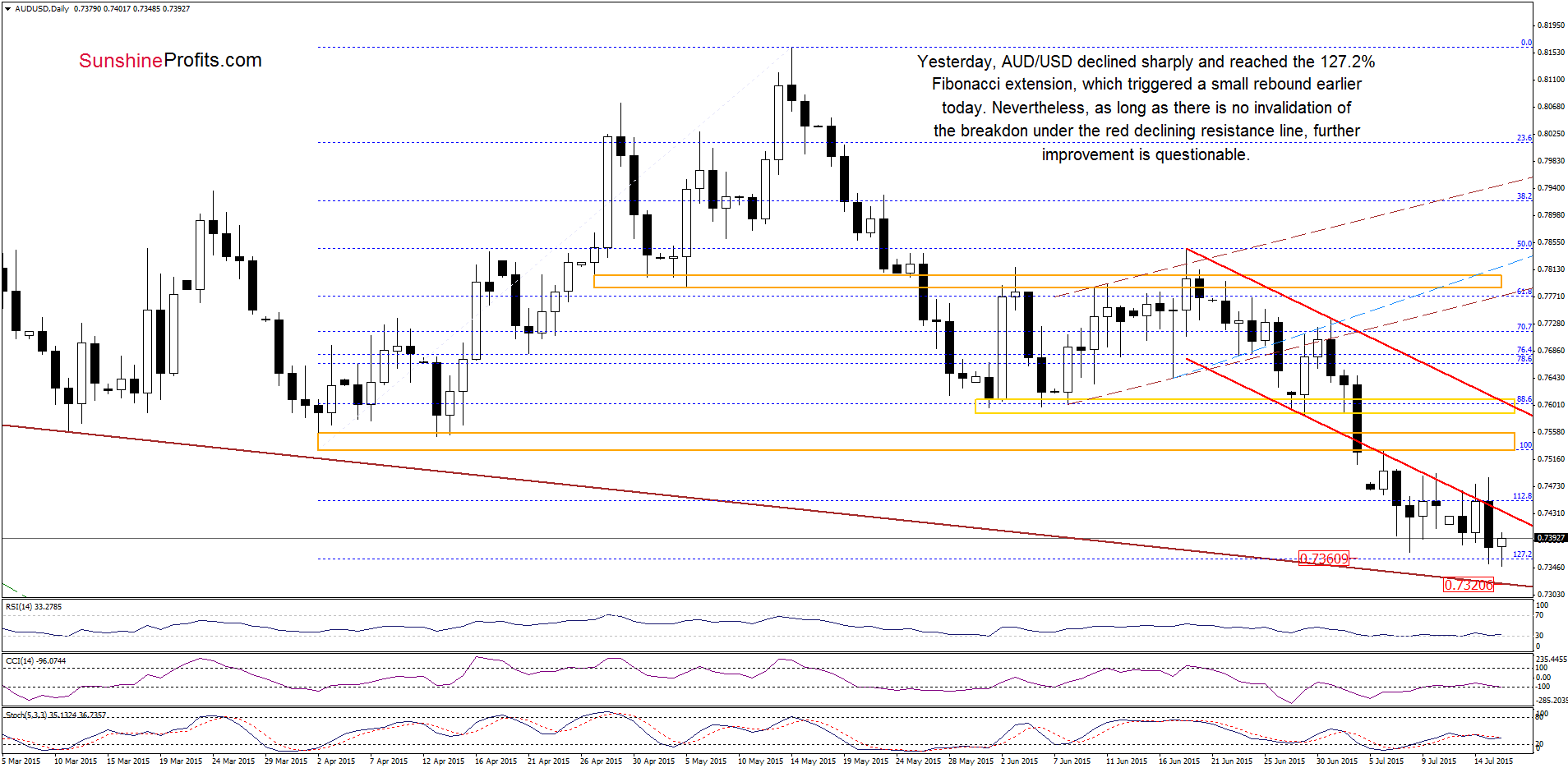Click the RSI(14) 33.2785 indicator label

[34, 607]
